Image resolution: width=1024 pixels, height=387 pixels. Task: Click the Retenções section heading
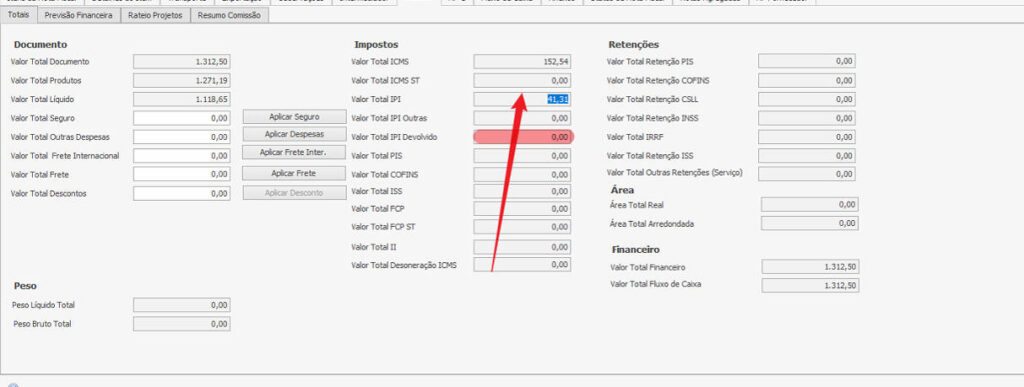pos(633,44)
